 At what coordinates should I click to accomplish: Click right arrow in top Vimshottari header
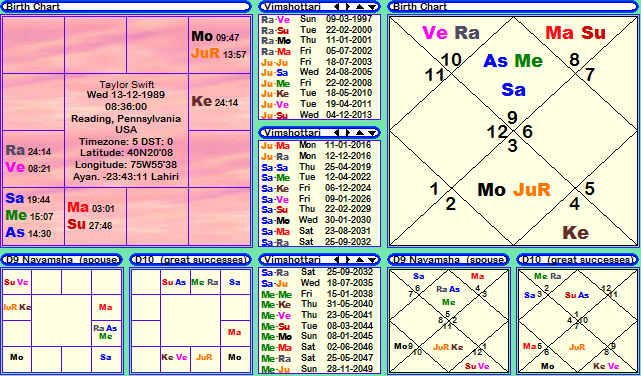click(347, 7)
